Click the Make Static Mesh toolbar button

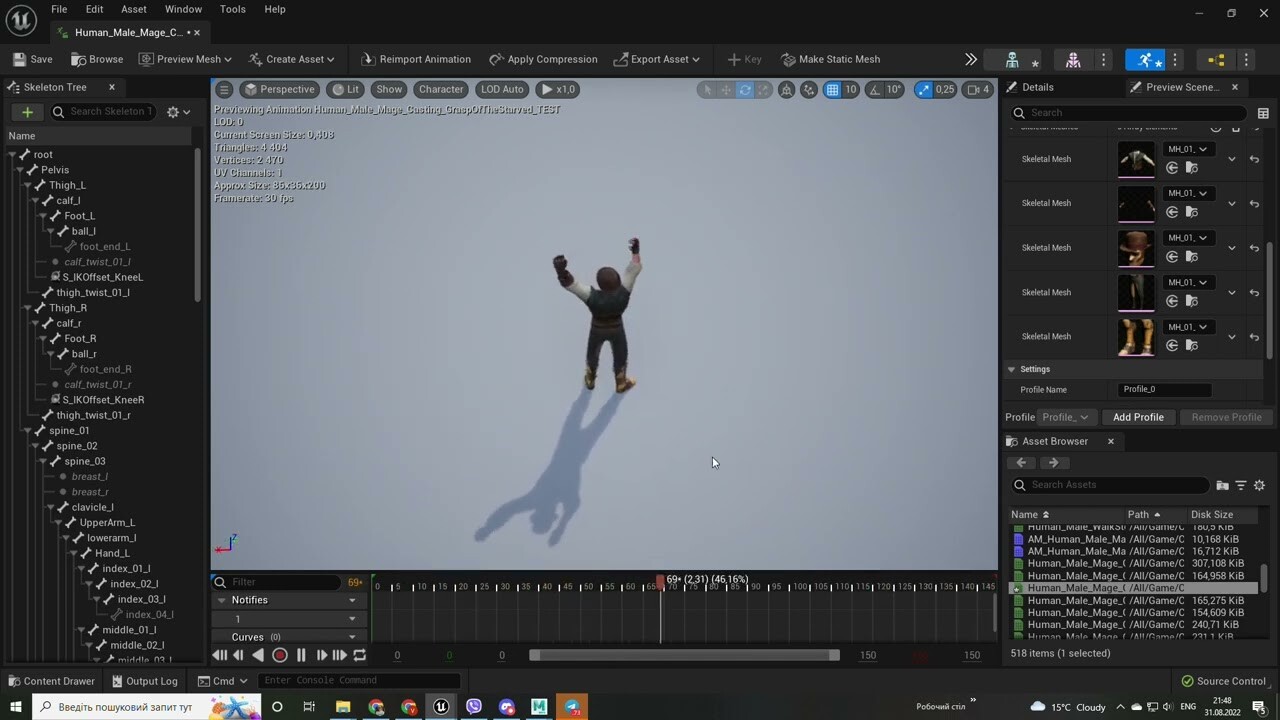(830, 59)
